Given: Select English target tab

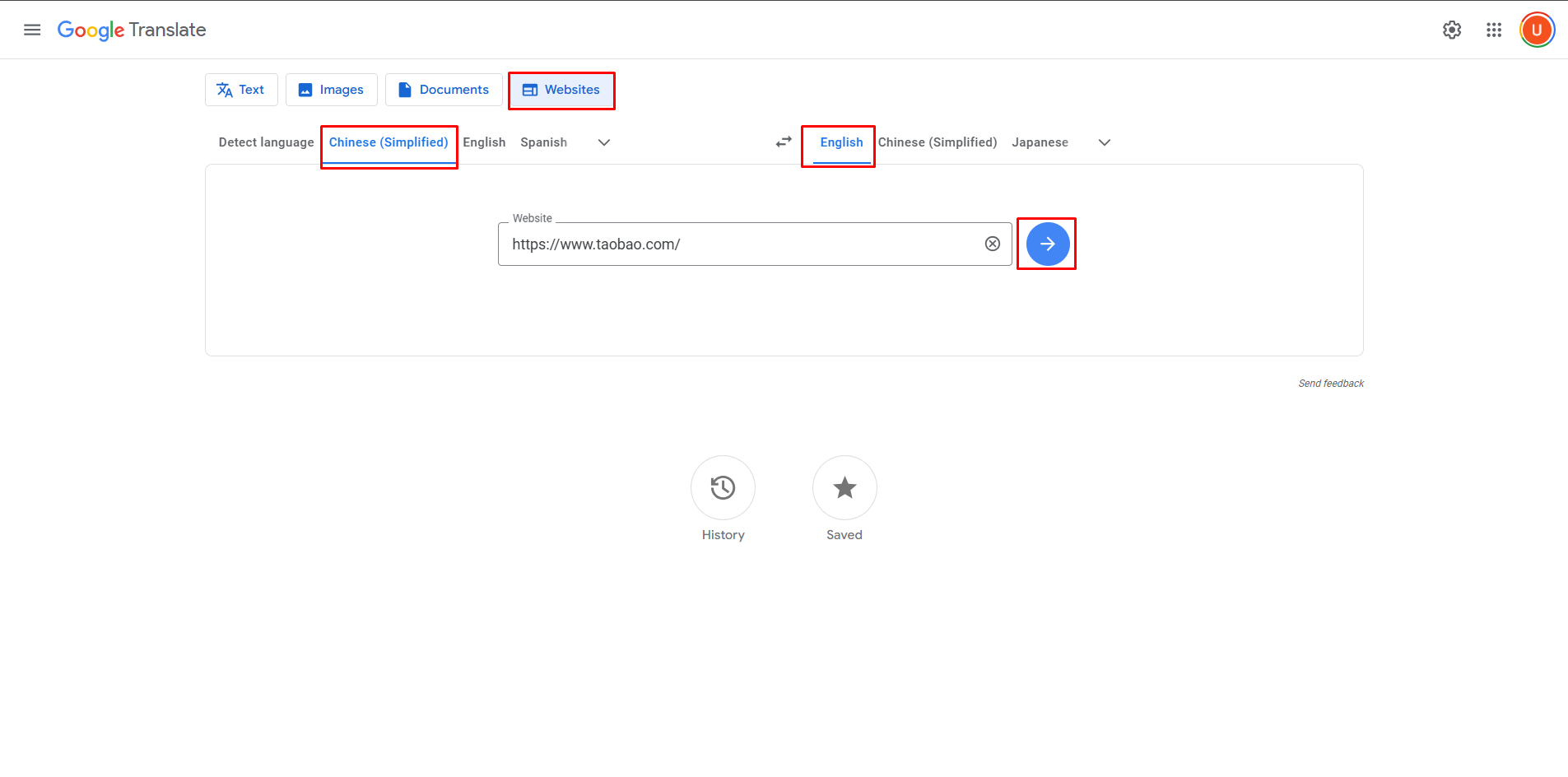Looking at the screenshot, I should tap(840, 142).
